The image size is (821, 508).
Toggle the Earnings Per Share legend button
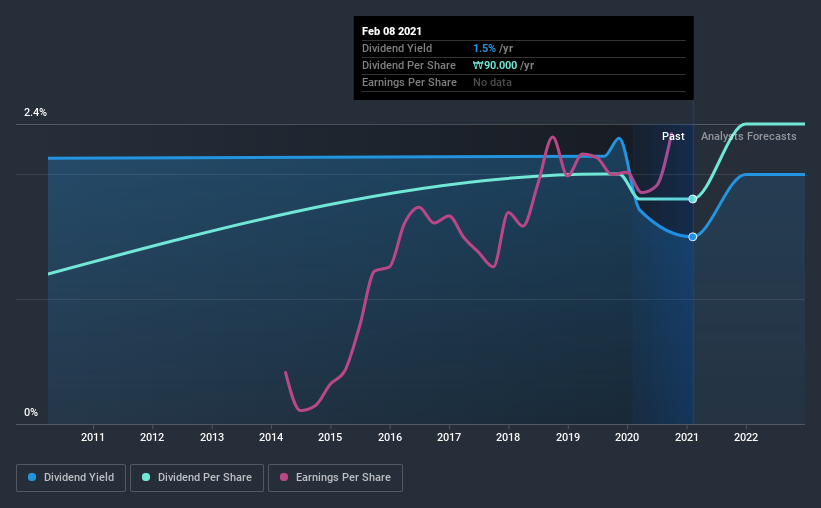coord(336,478)
